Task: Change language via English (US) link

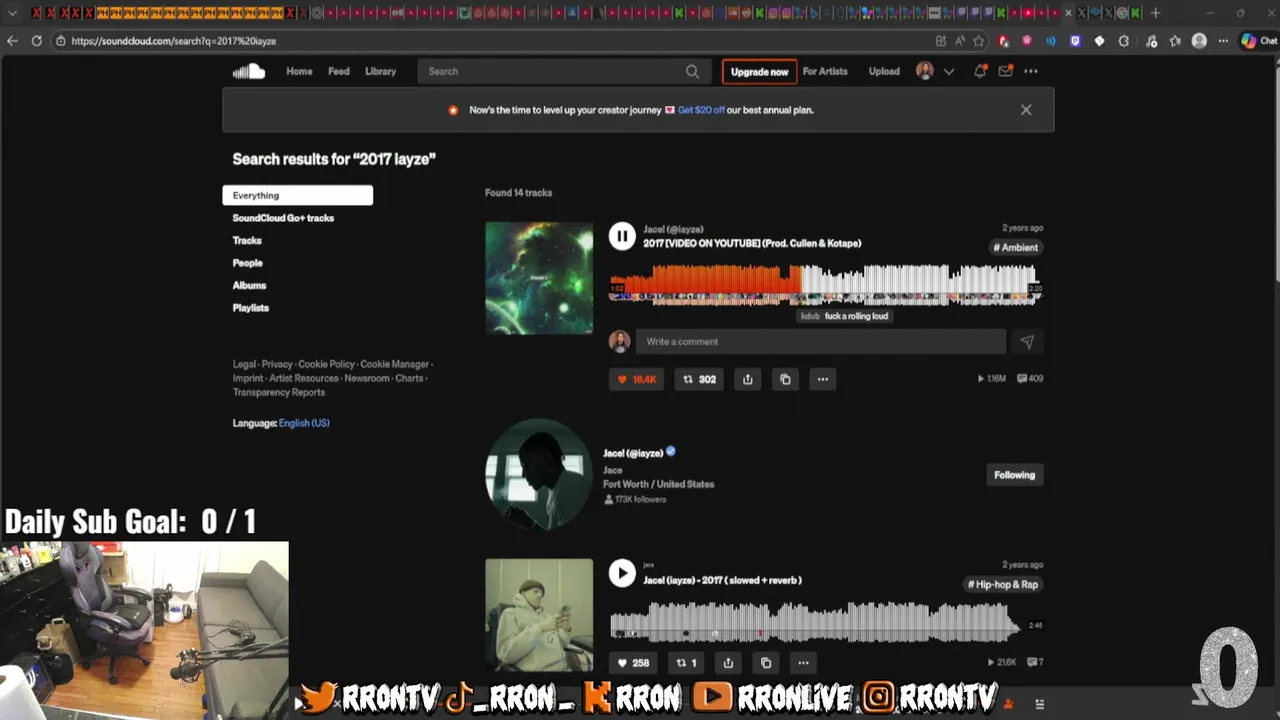Action: tap(304, 423)
